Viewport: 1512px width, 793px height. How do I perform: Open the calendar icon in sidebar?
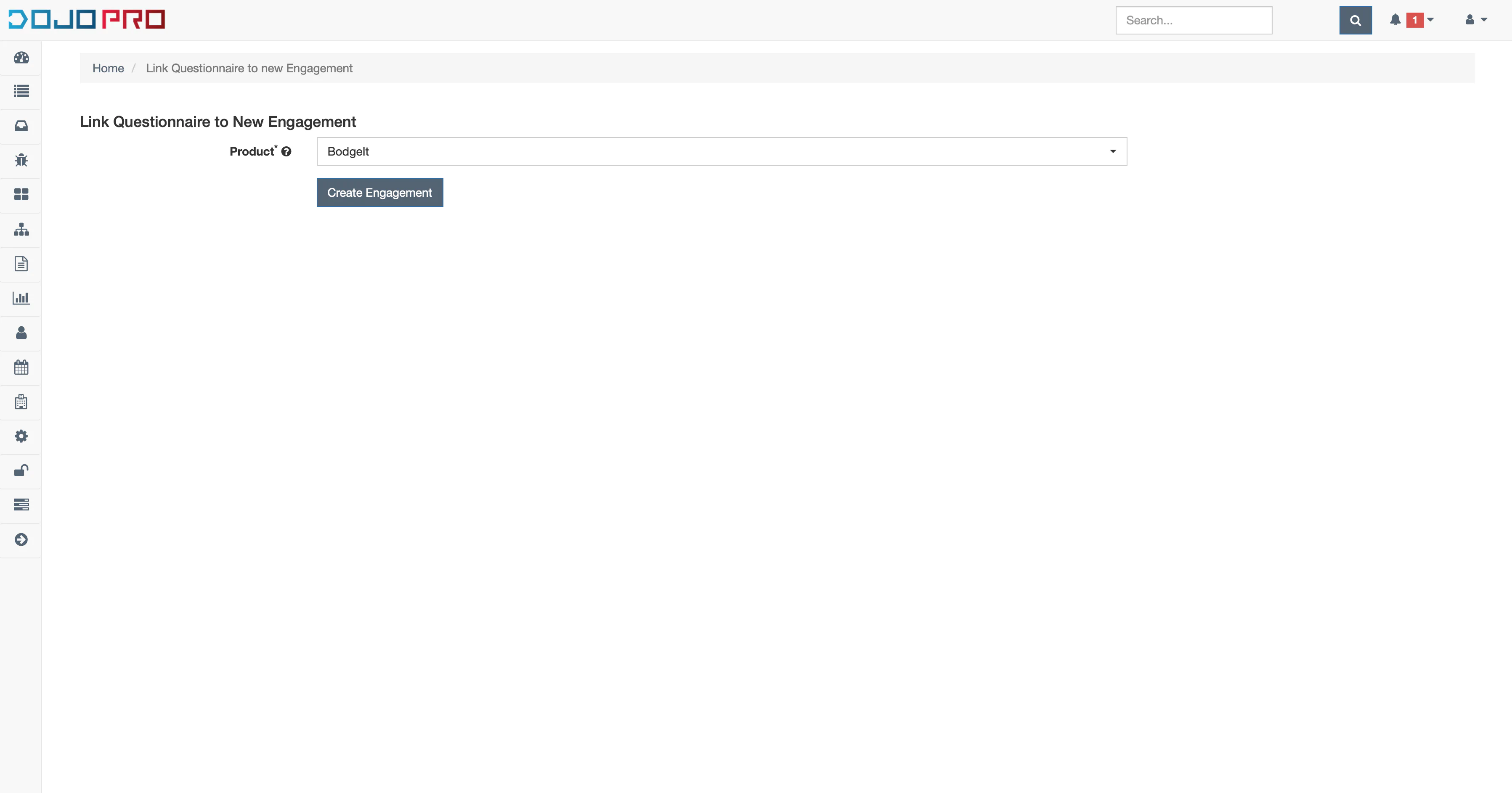pos(21,367)
